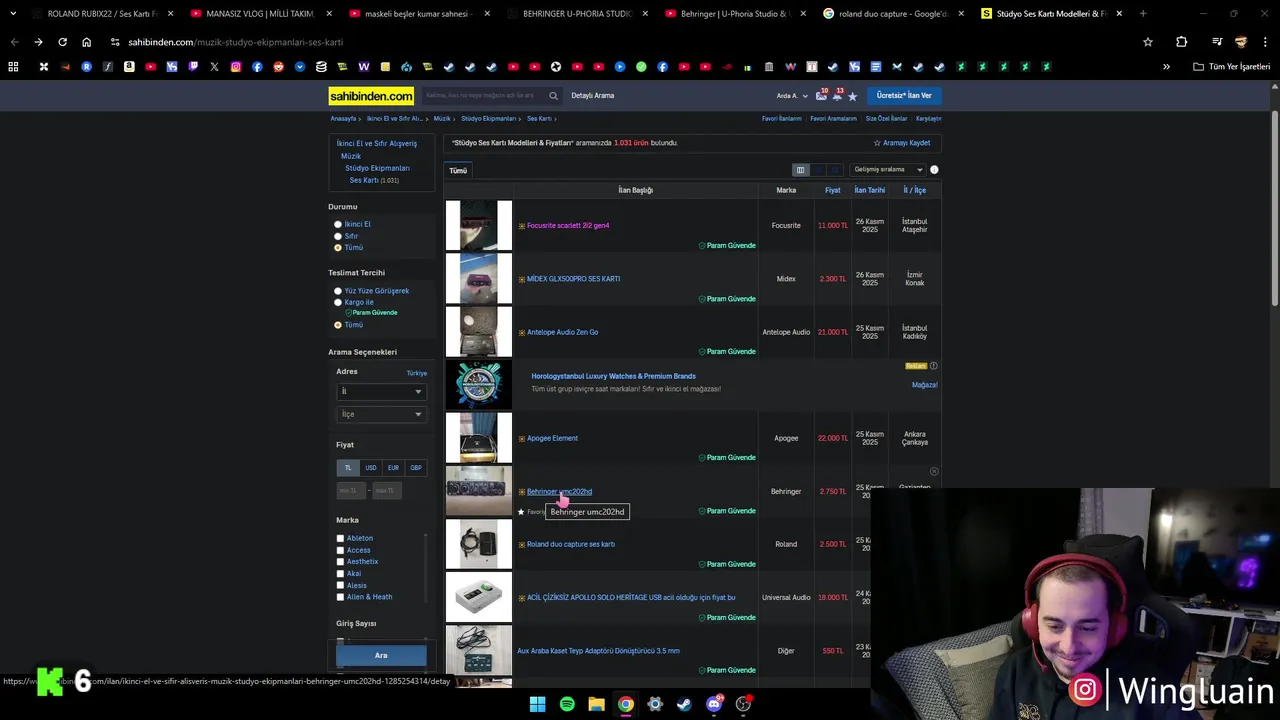Click Ücretsiz İlan Ver button
The height and width of the screenshot is (720, 1280).
point(904,96)
